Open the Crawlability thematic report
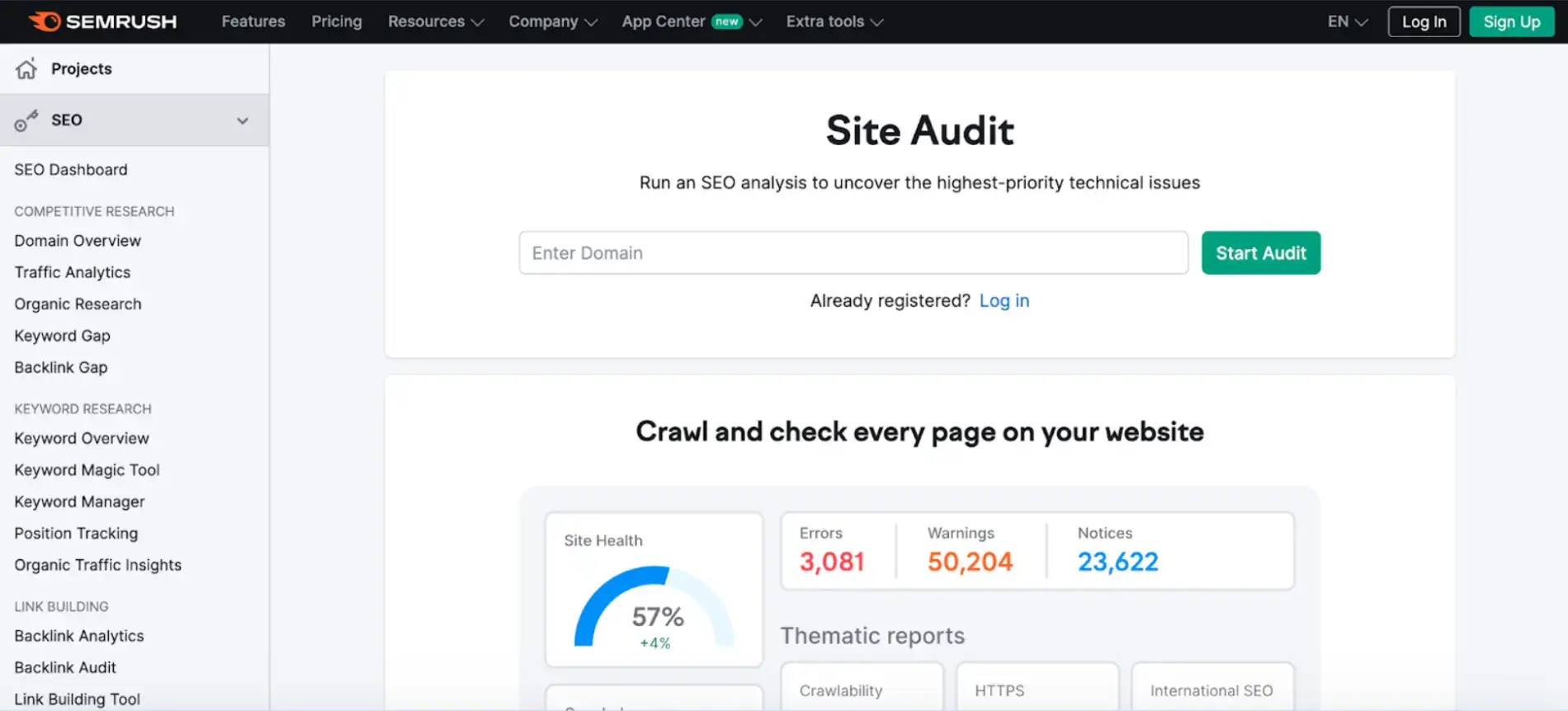The width and height of the screenshot is (1568, 711). click(862, 686)
